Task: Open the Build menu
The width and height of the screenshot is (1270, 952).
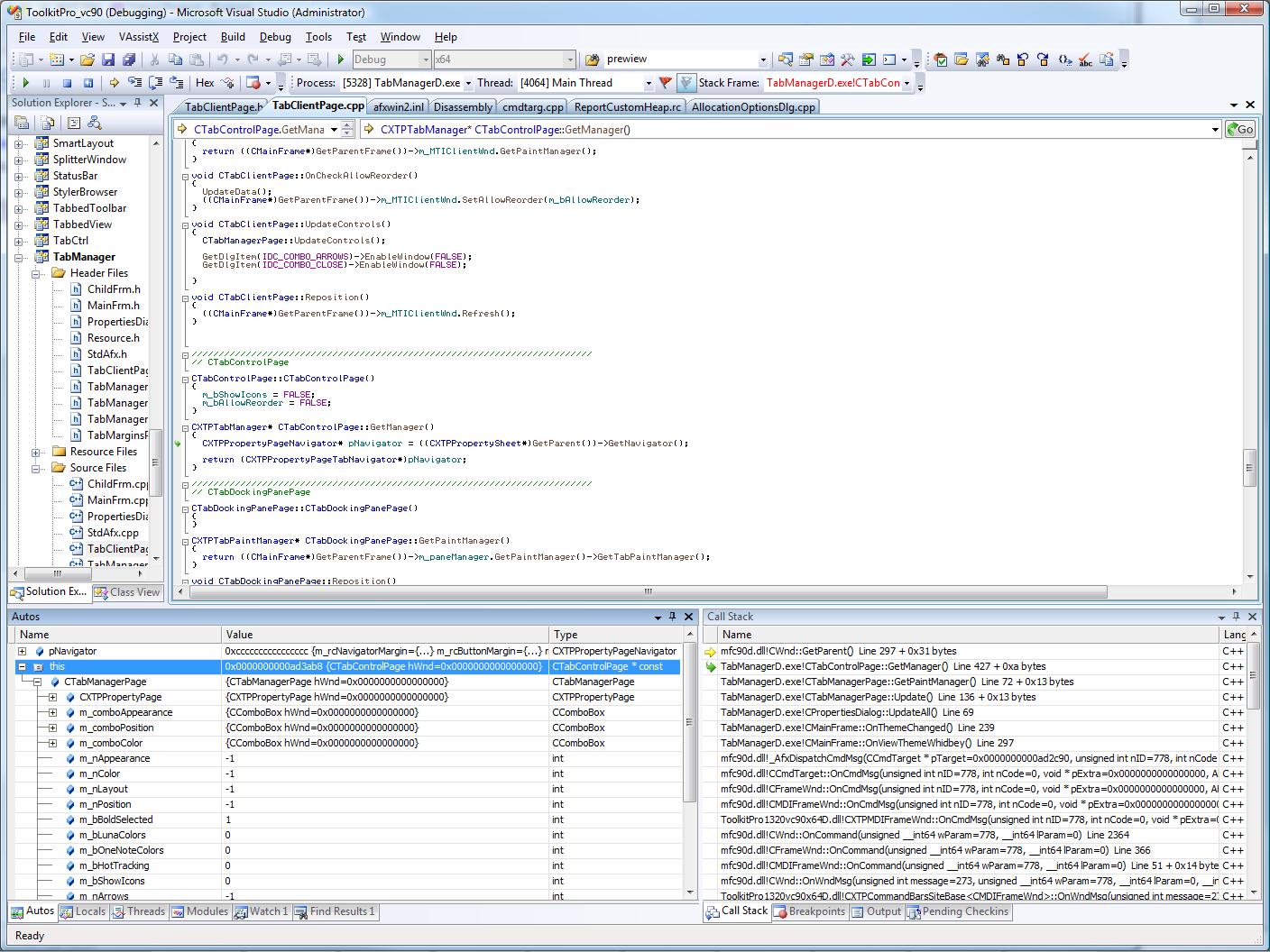Action: click(x=233, y=37)
